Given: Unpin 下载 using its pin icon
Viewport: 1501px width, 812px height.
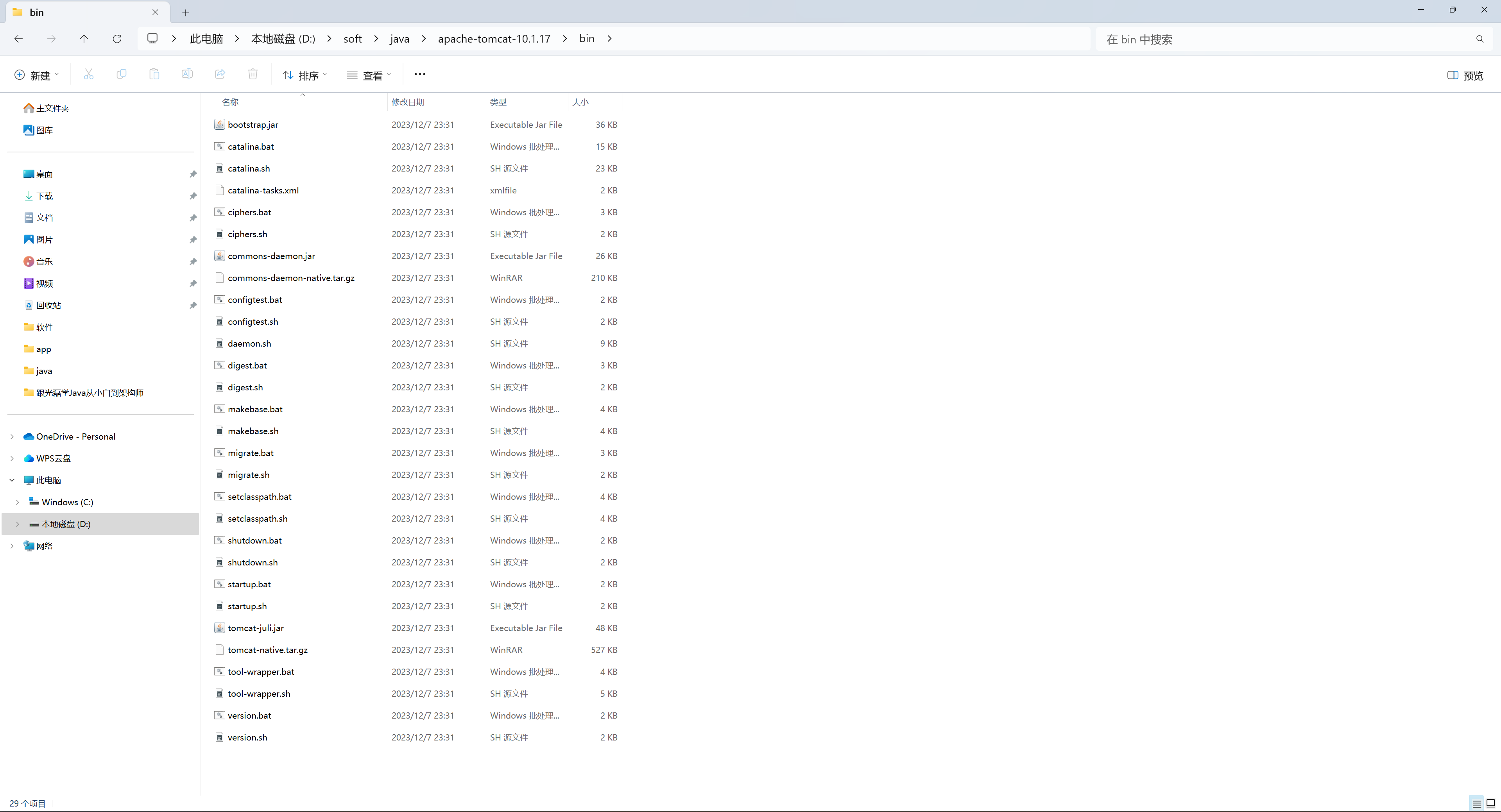Looking at the screenshot, I should coord(193,196).
